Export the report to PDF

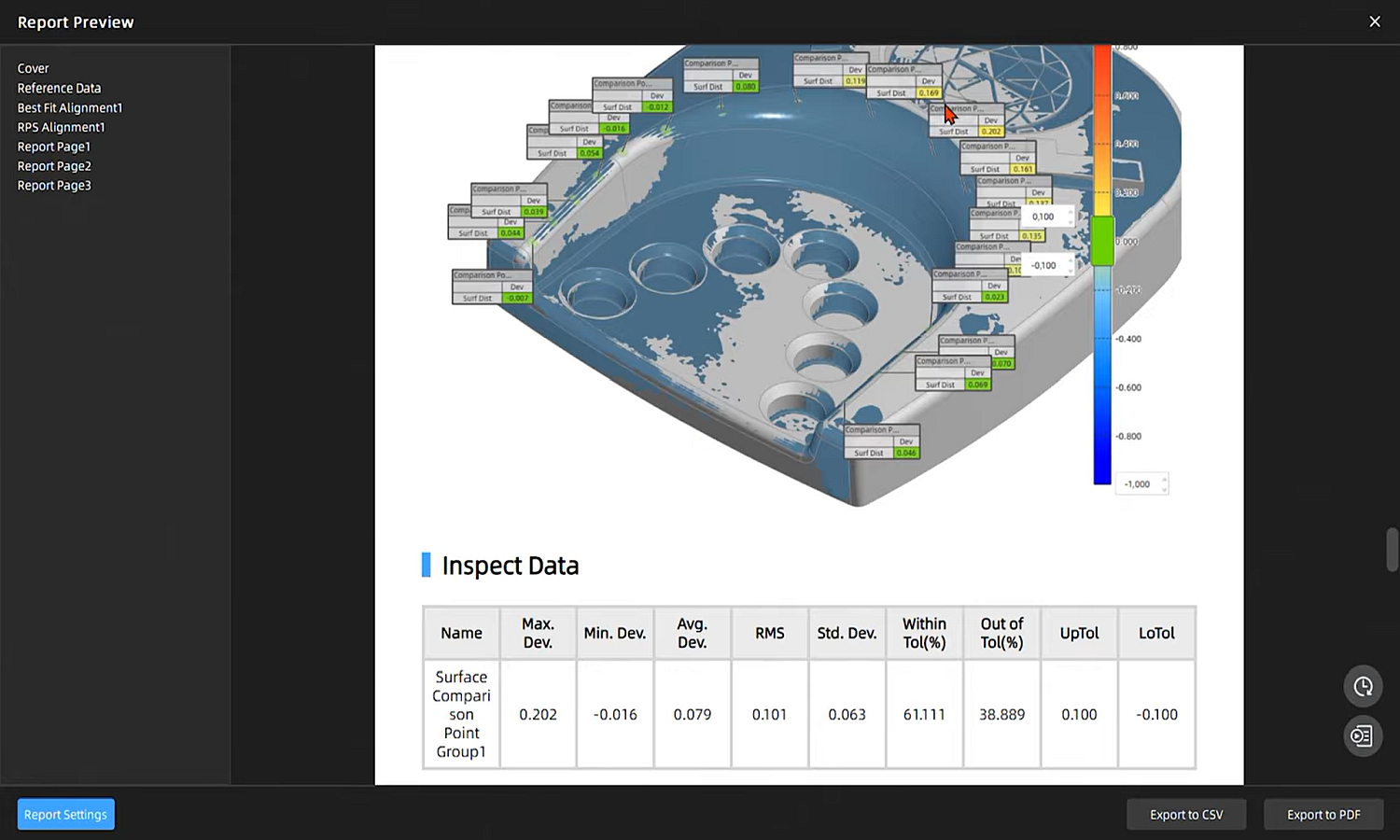click(1323, 814)
